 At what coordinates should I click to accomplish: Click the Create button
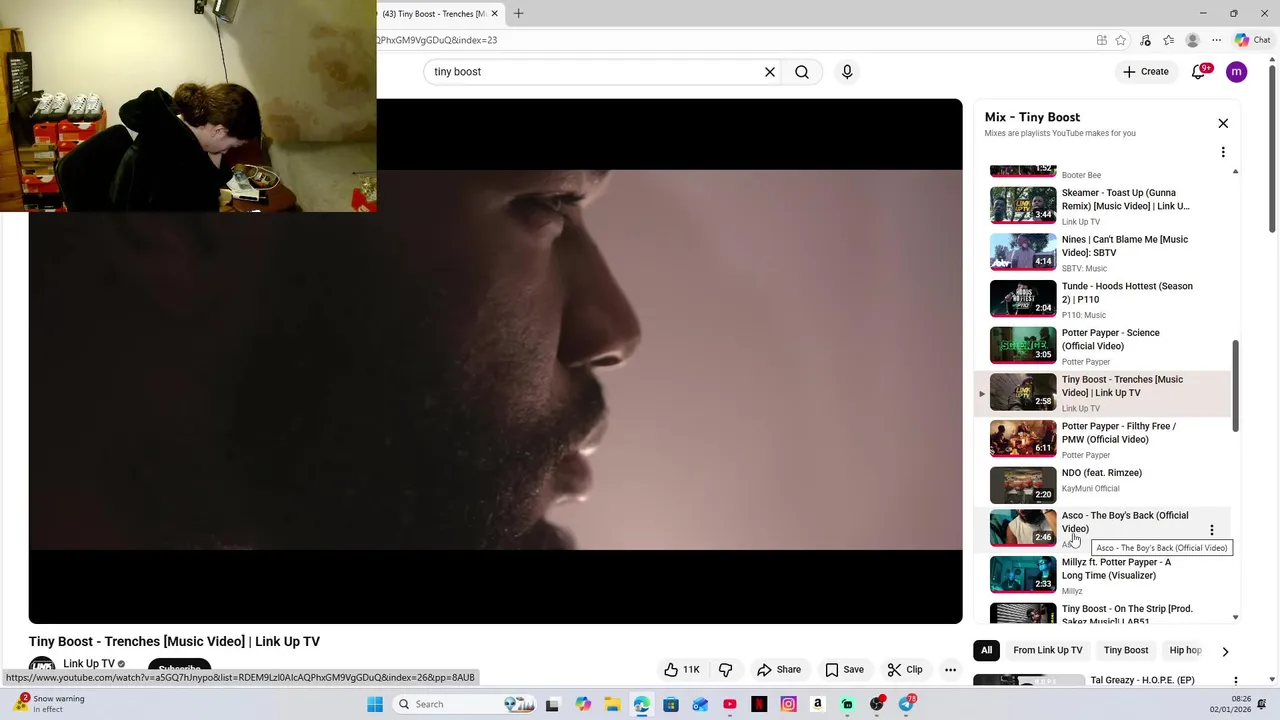click(1146, 72)
